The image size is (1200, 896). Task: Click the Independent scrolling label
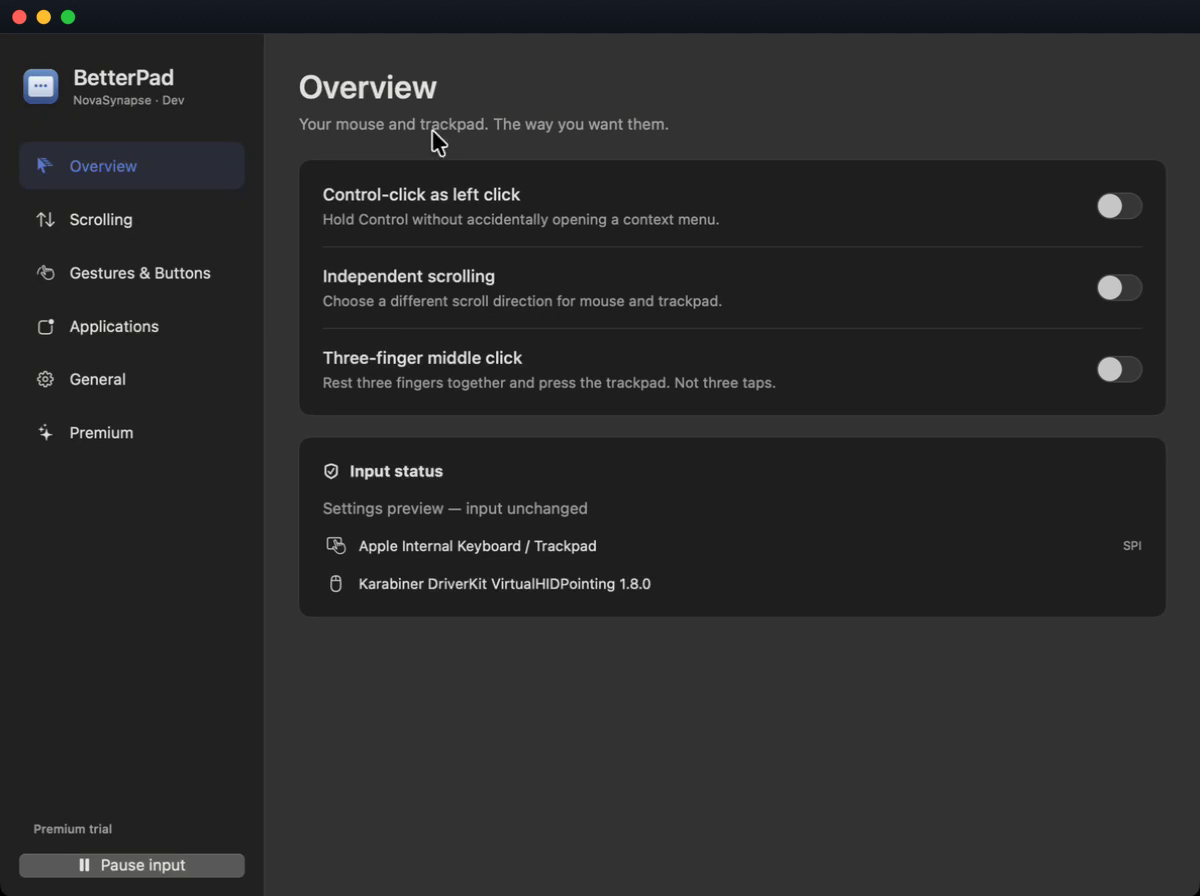click(409, 276)
